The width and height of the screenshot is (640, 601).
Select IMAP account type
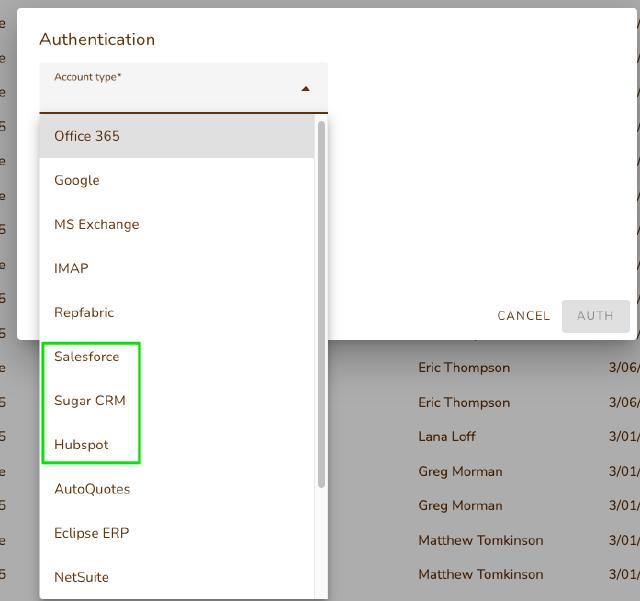click(x=177, y=268)
